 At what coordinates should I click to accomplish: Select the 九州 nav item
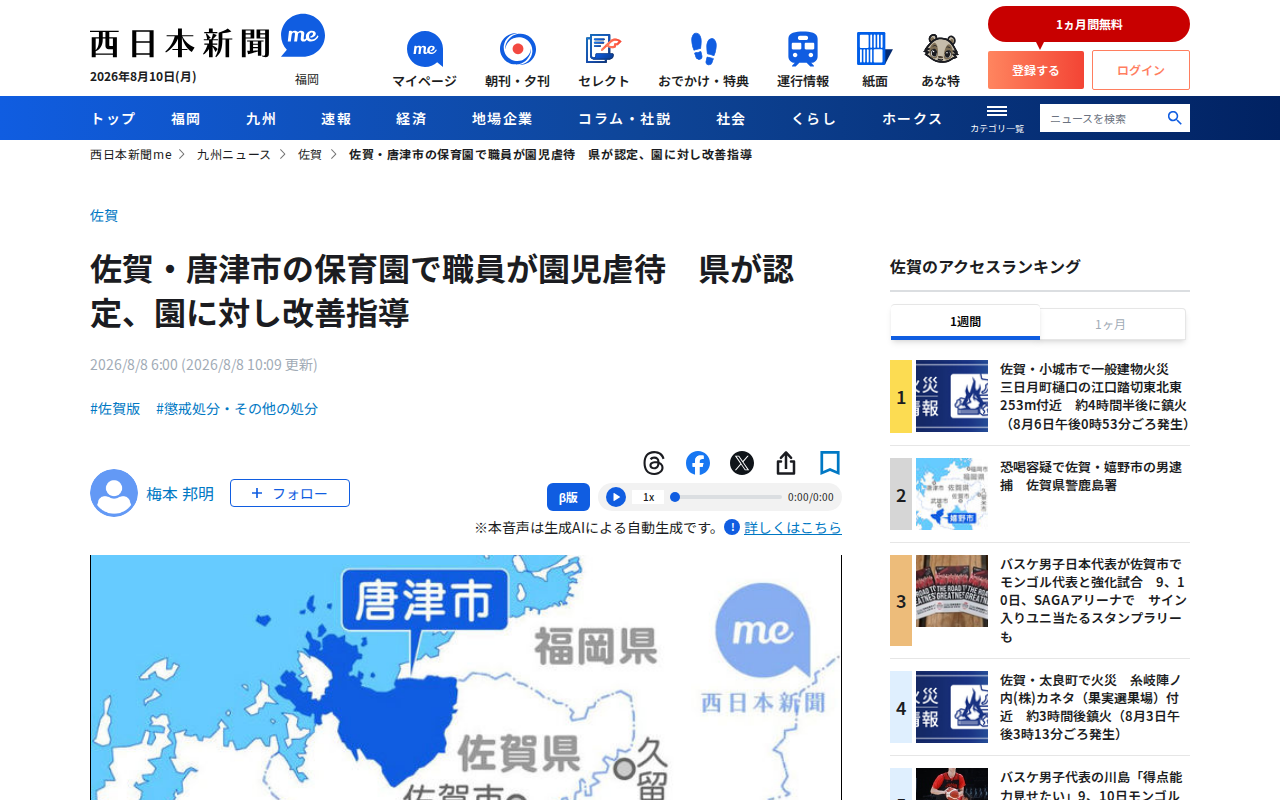[261, 118]
